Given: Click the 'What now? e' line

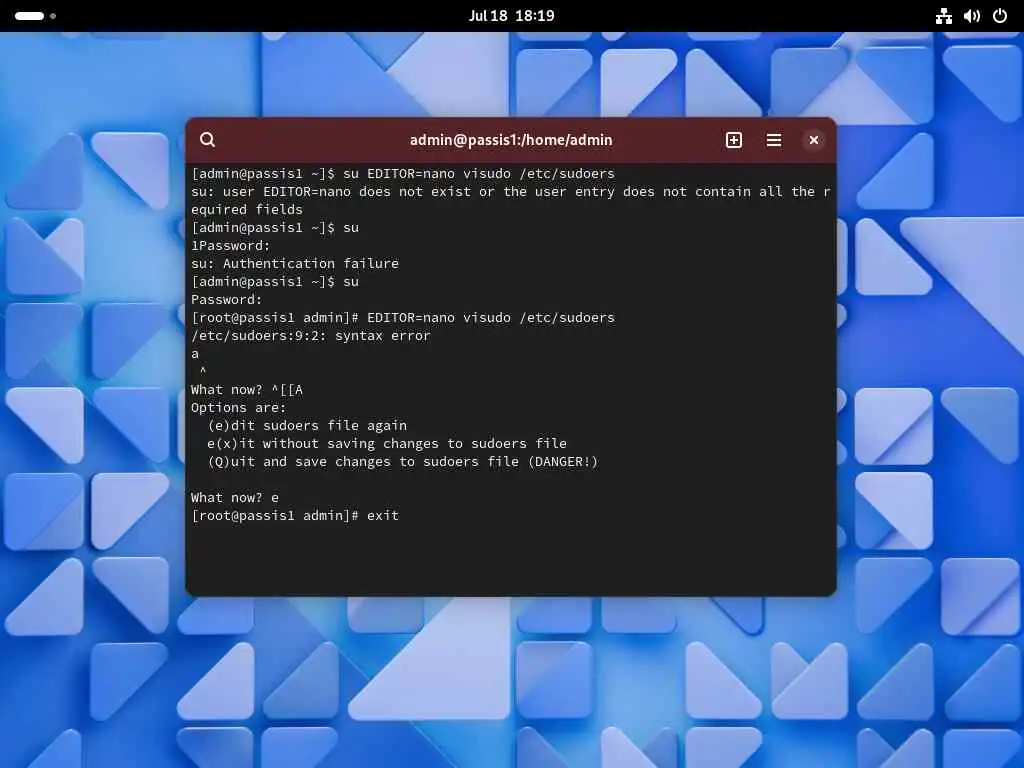Looking at the screenshot, I should [x=235, y=498].
